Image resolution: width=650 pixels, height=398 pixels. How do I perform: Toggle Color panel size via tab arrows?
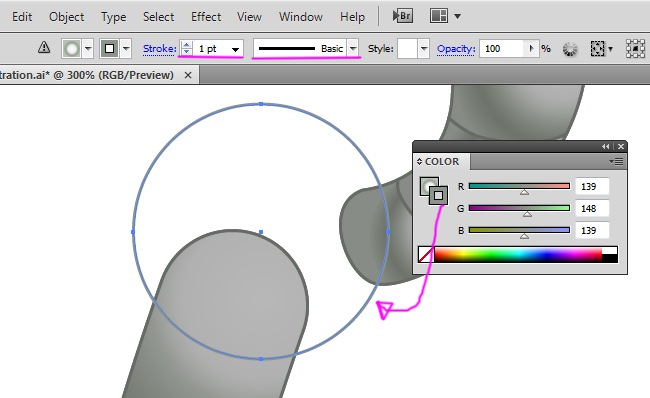pos(419,161)
